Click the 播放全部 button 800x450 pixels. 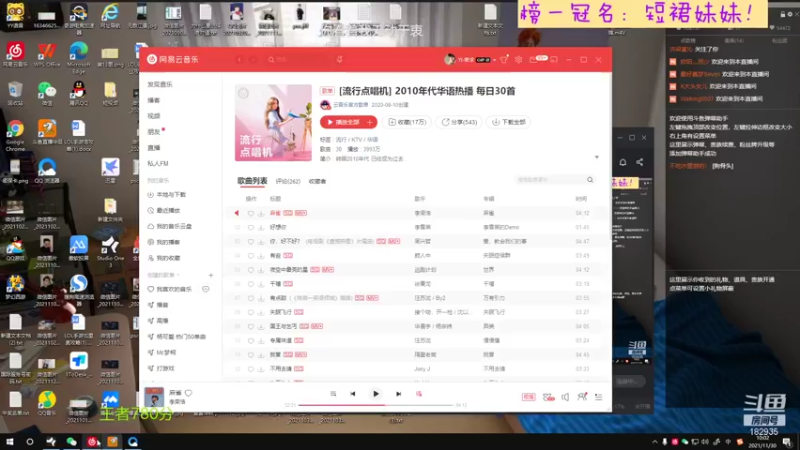pyautogui.click(x=342, y=122)
